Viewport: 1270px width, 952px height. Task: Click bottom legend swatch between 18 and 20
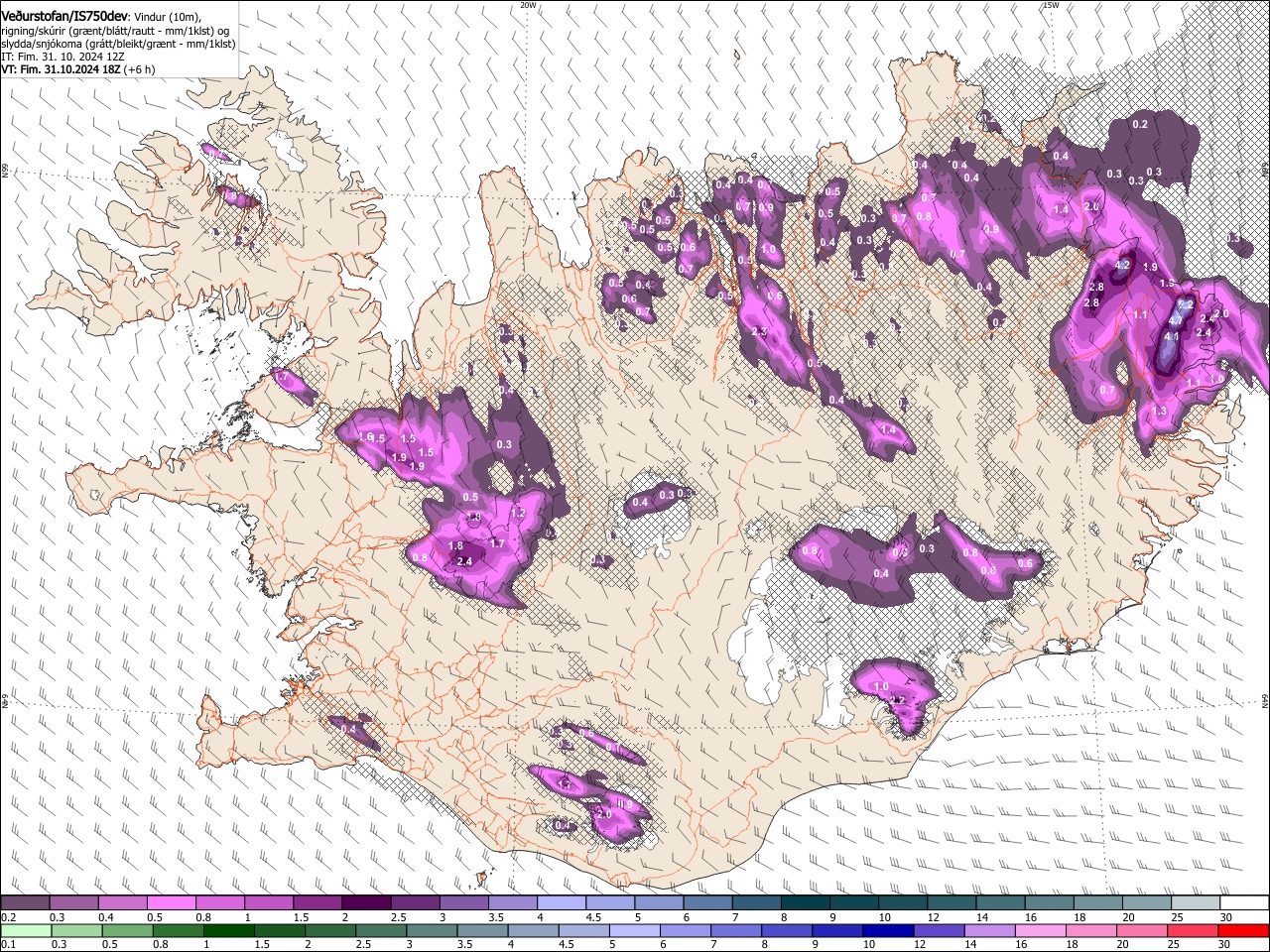(x=1092, y=930)
